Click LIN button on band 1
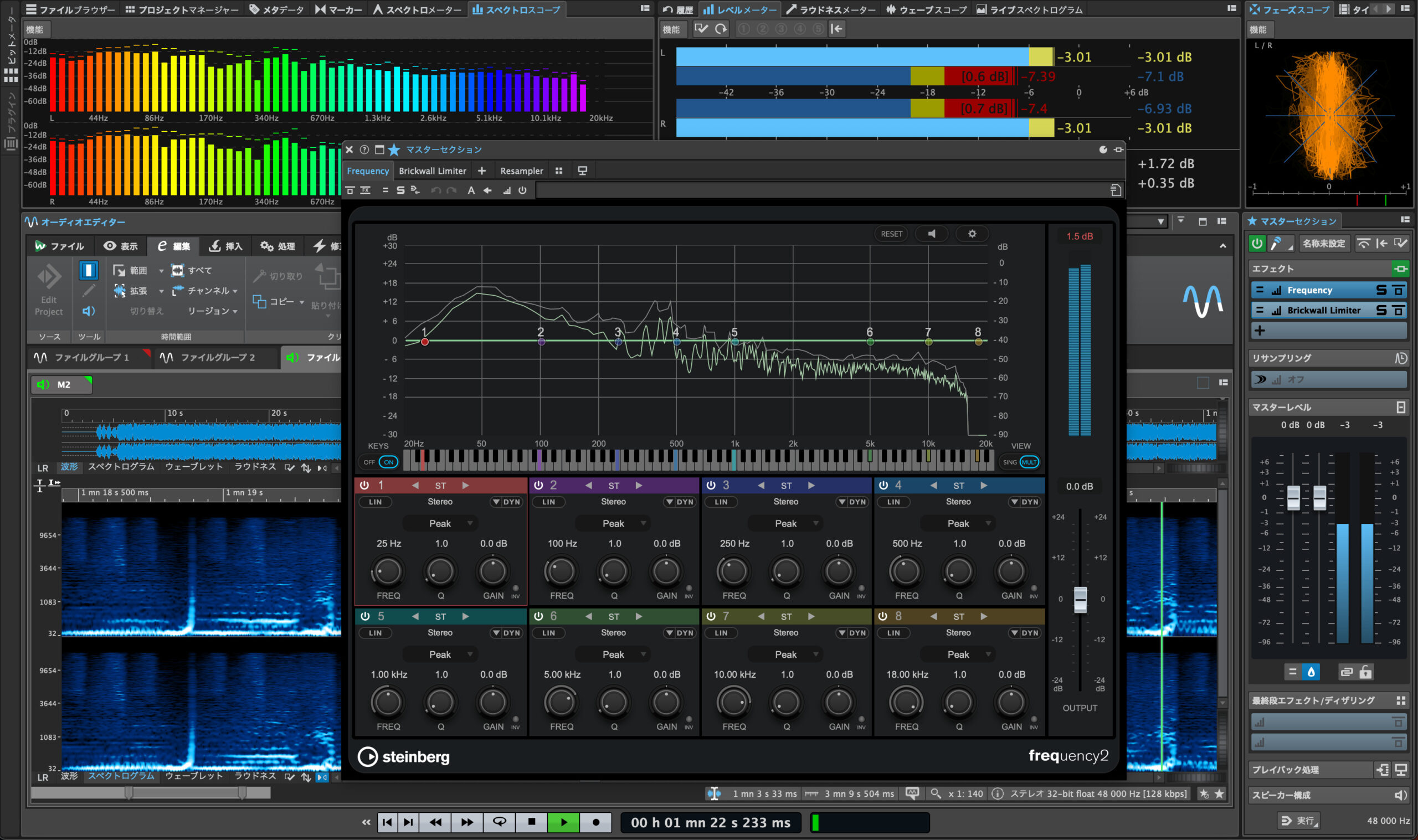 pos(376,502)
